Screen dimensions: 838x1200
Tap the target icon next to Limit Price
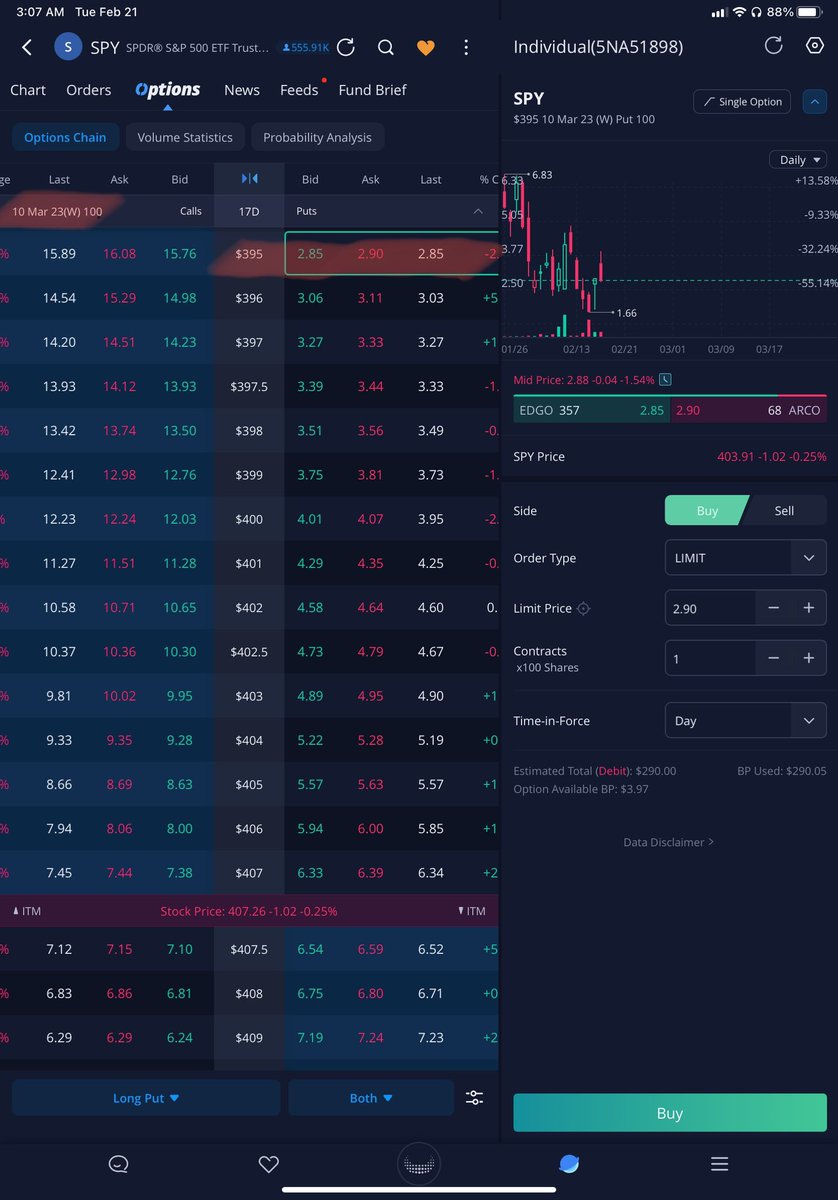tap(584, 608)
